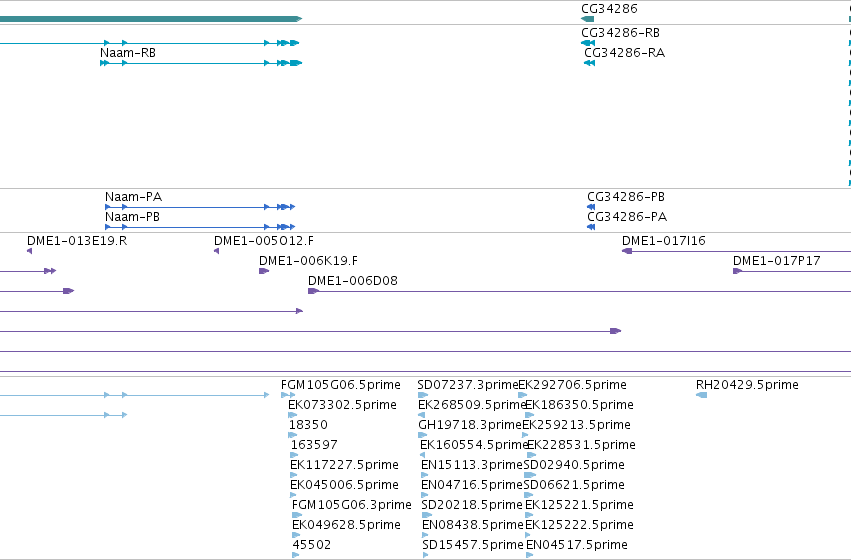Open the EK125221.5prime EST
851x560 pixels.
529,515
